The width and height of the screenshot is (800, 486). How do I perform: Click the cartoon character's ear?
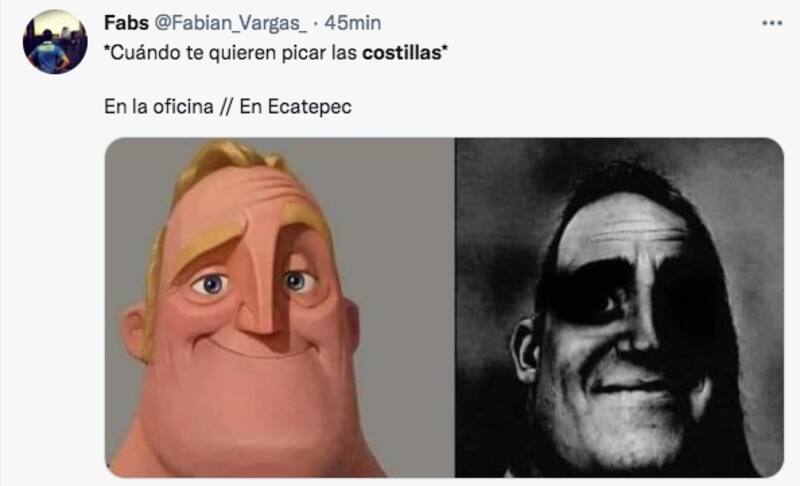(x=134, y=331)
